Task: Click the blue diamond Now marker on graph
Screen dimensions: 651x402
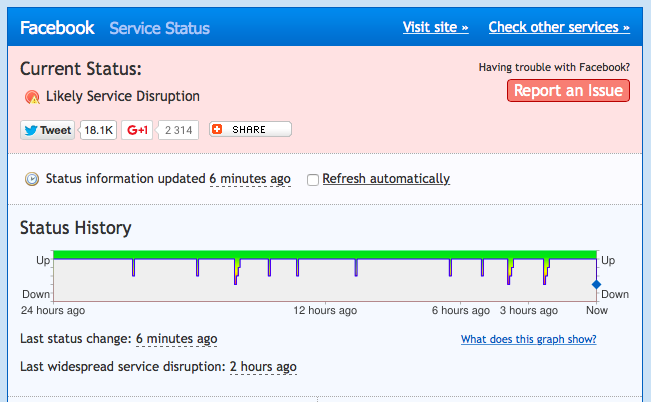Action: [x=596, y=284]
